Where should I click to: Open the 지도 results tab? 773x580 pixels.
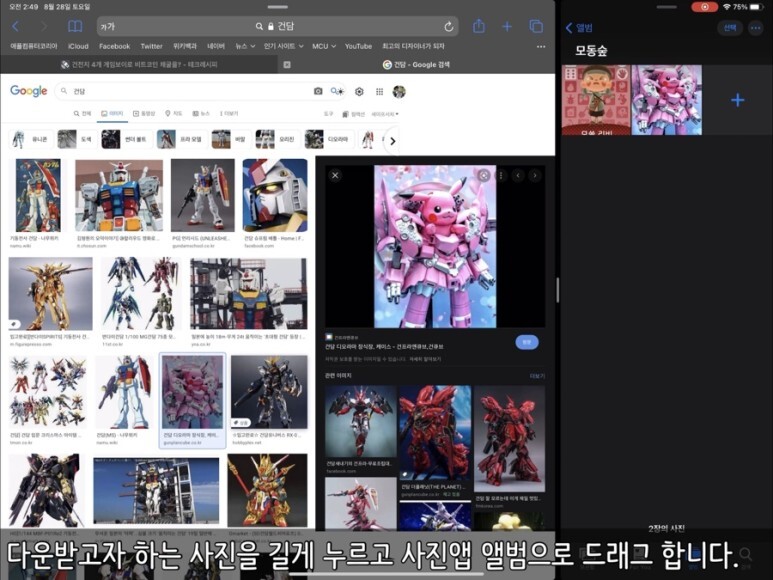[174, 113]
